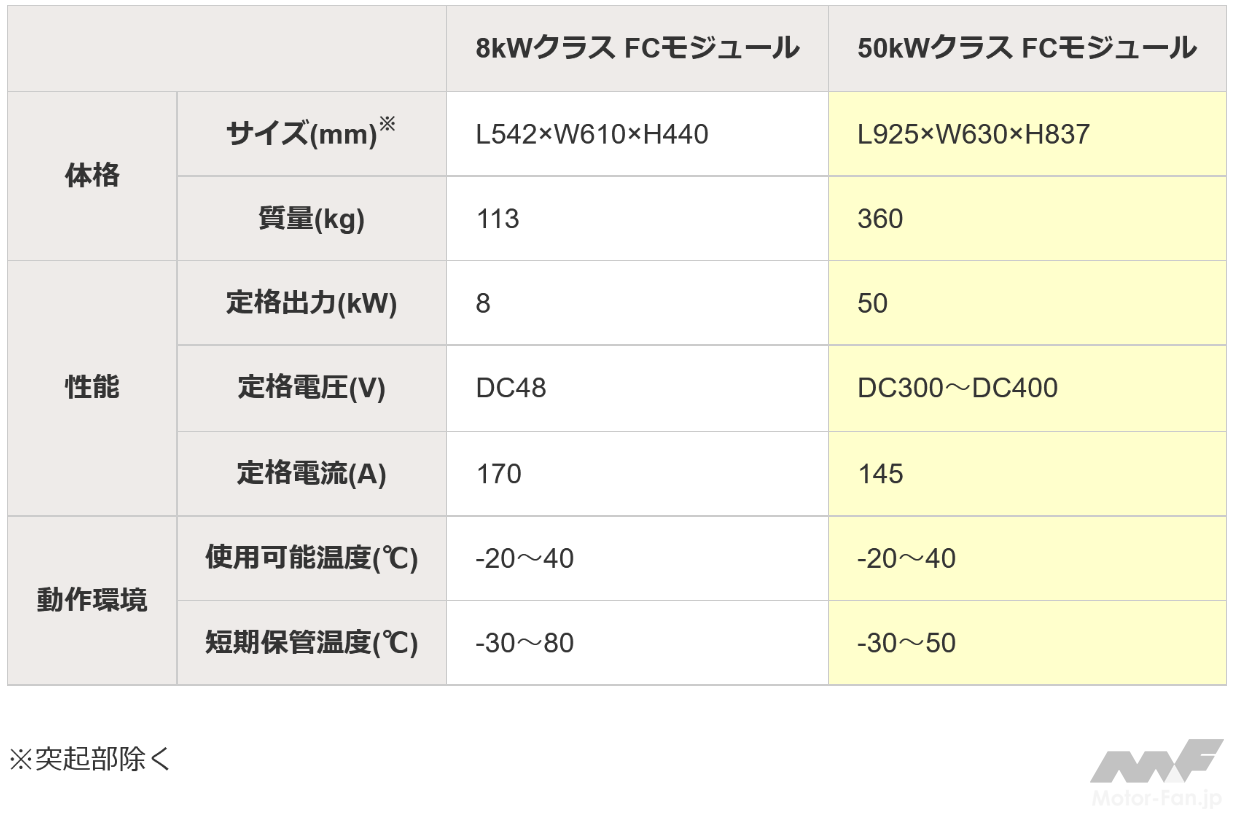Click the 定格出力(kW) row label
This screenshot has width=1234, height=819.
(311, 303)
